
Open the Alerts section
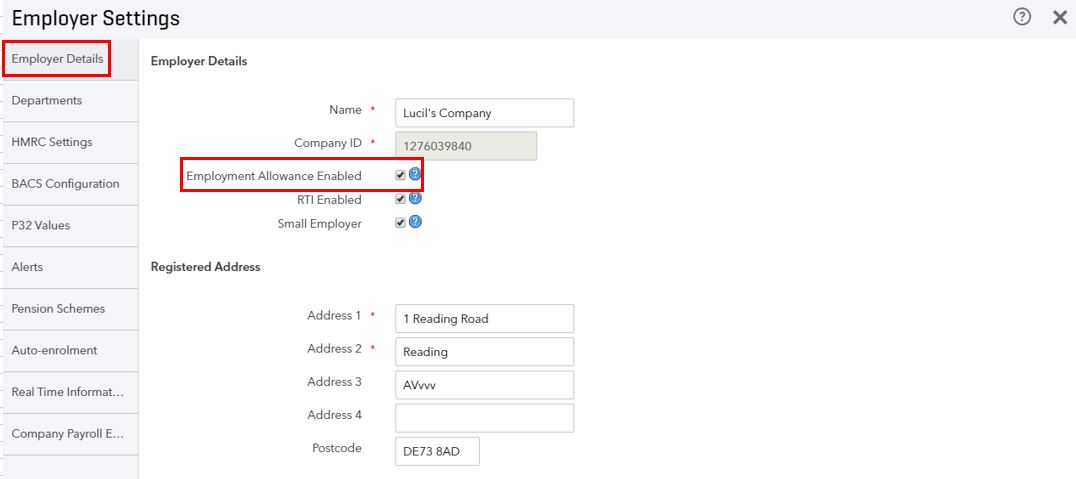(70, 267)
